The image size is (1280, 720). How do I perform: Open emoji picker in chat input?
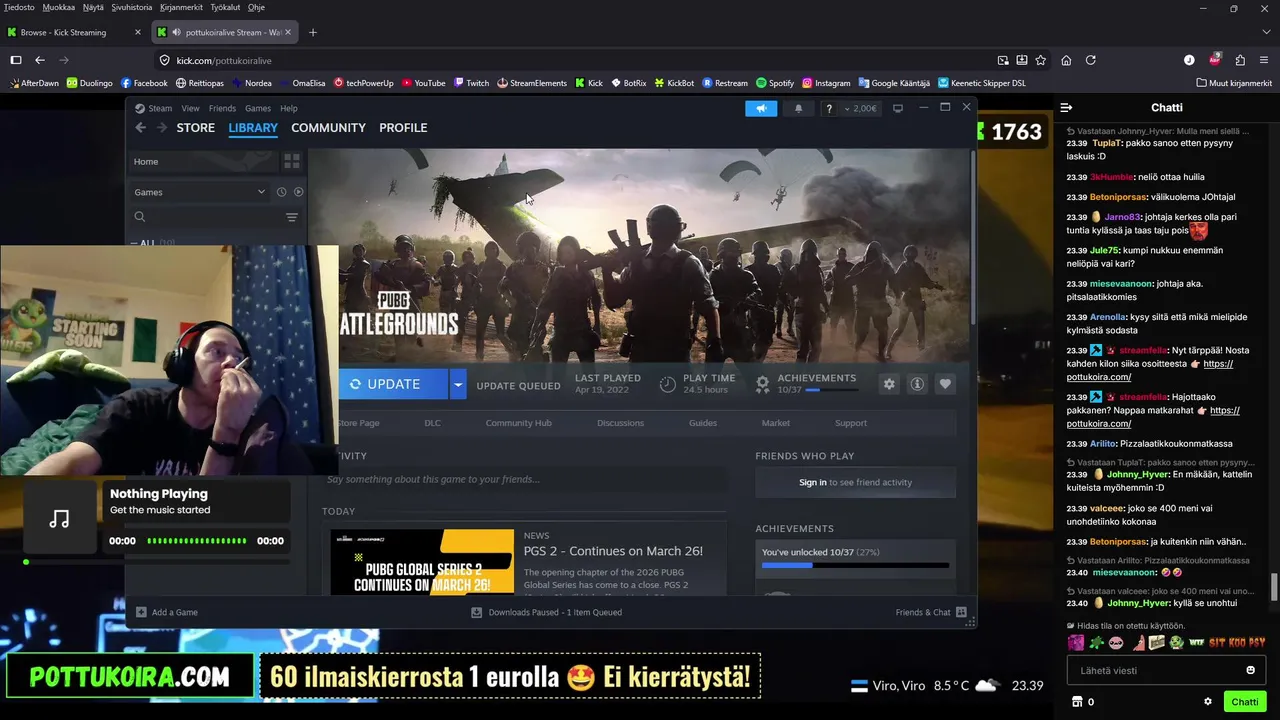pos(1250,670)
